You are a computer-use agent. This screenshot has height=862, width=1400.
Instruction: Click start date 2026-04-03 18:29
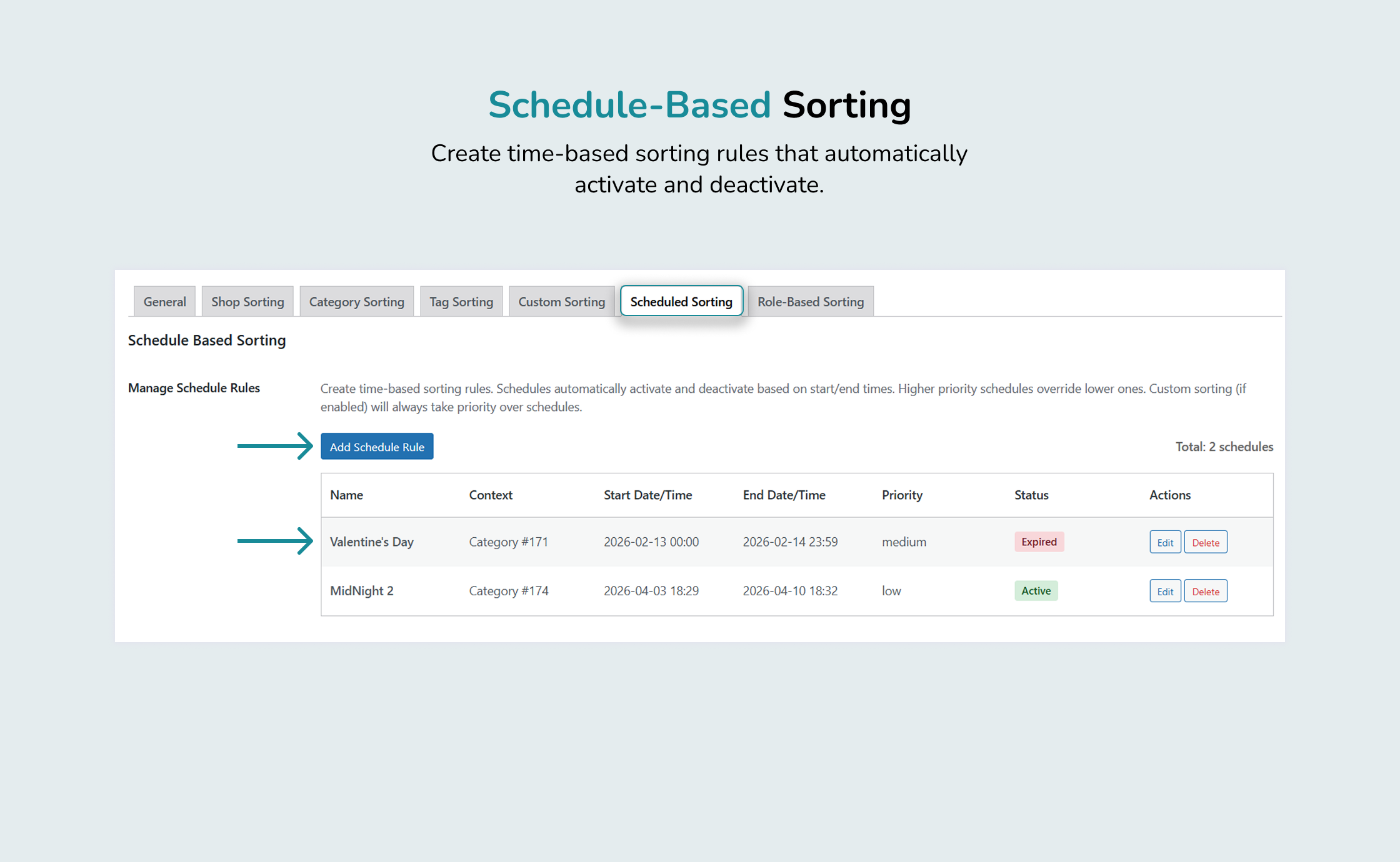651,591
